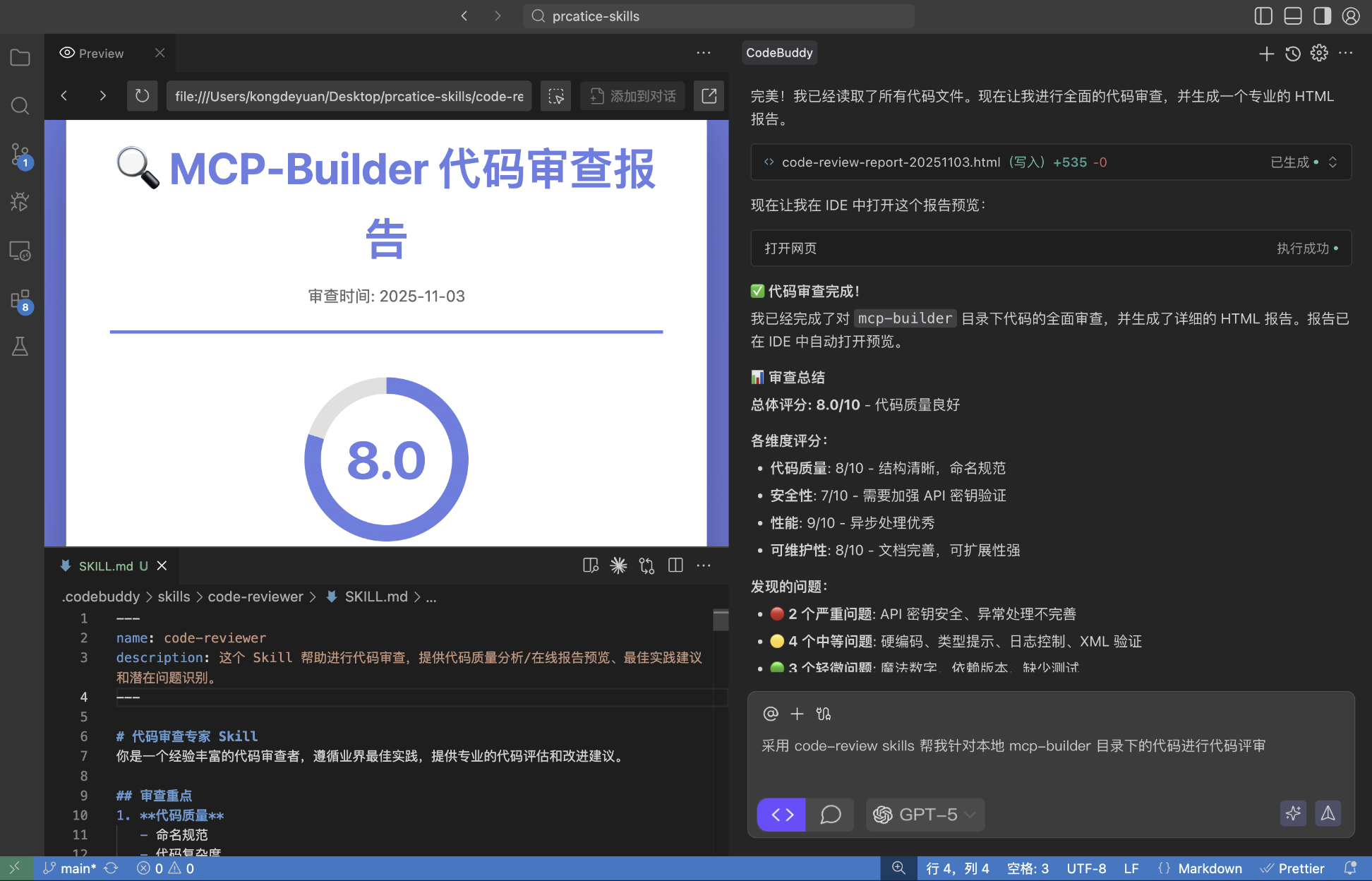
Task: Open preview in external browser
Action: coord(709,96)
